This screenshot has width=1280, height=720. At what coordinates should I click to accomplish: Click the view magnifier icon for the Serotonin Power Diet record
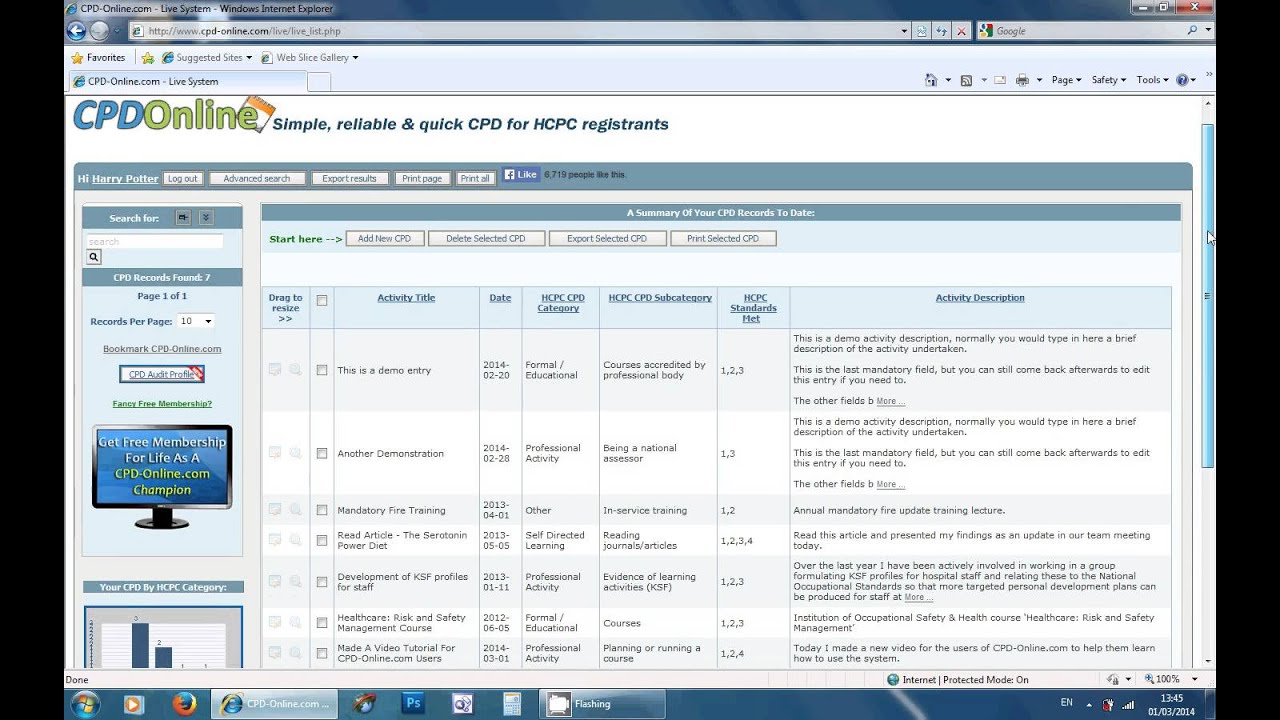pyautogui.click(x=296, y=540)
